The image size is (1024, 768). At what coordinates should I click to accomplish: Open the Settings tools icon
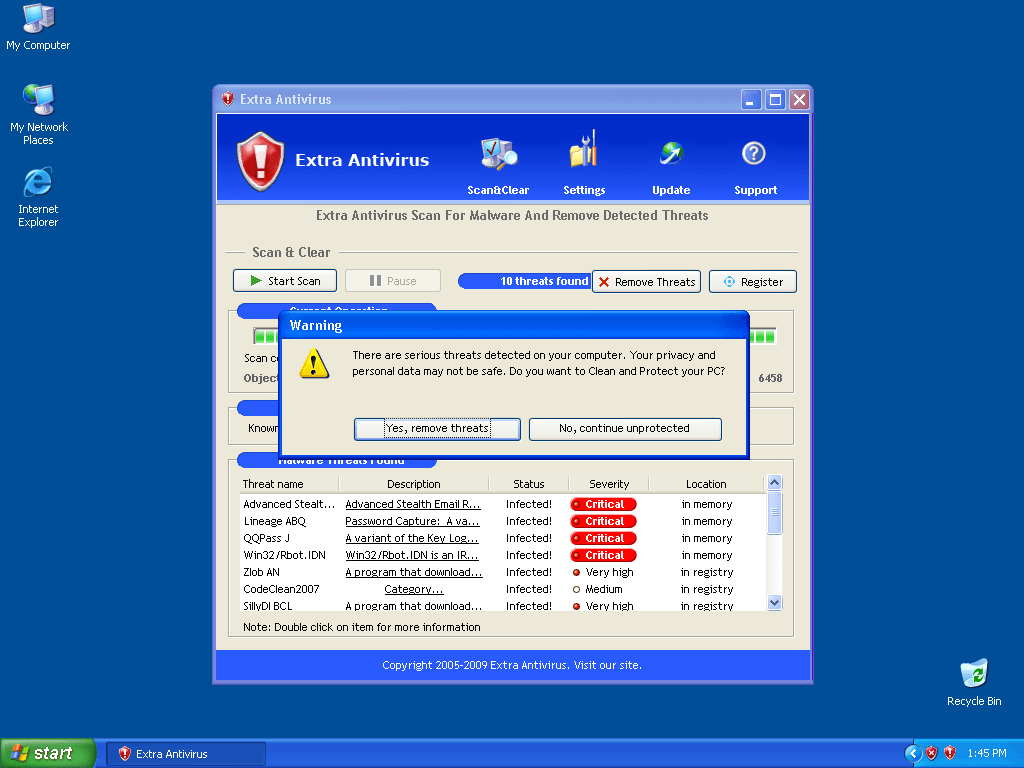click(583, 155)
